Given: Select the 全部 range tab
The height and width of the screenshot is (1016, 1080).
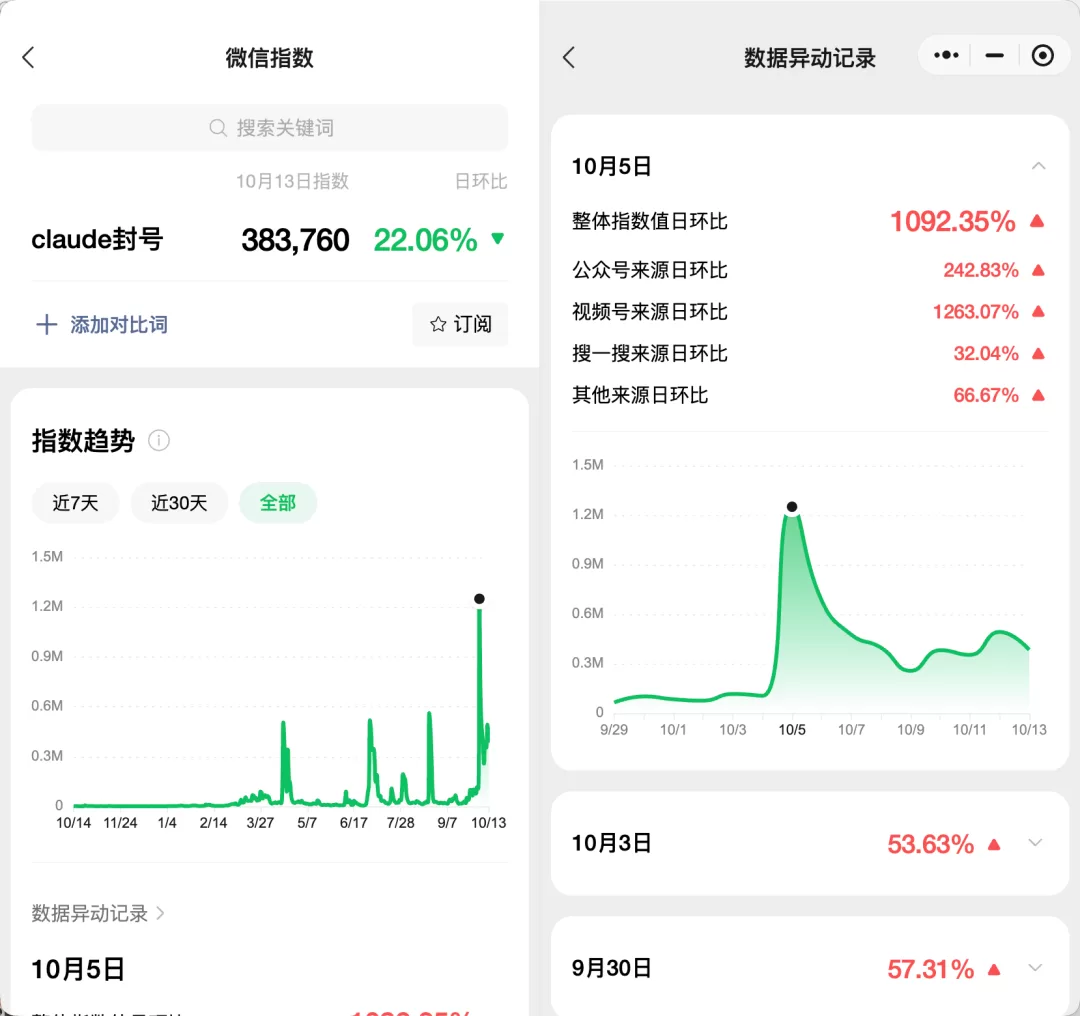Looking at the screenshot, I should [x=278, y=504].
